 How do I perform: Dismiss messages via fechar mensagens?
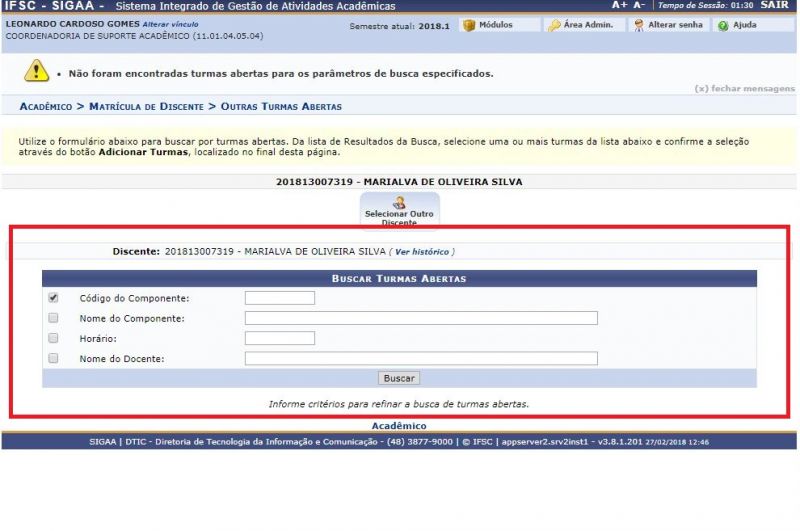[743, 88]
